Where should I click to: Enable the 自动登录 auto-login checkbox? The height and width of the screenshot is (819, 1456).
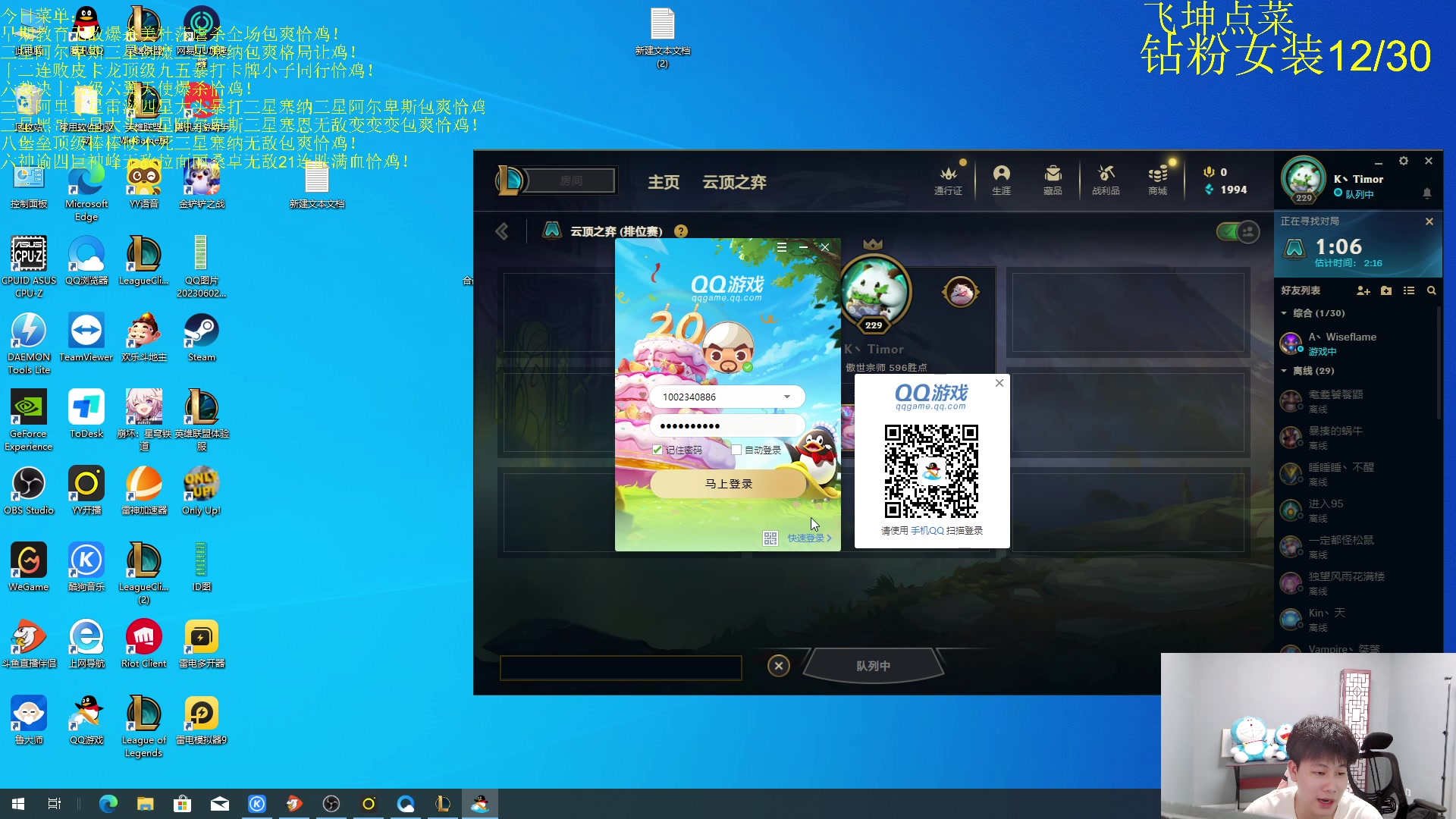736,449
